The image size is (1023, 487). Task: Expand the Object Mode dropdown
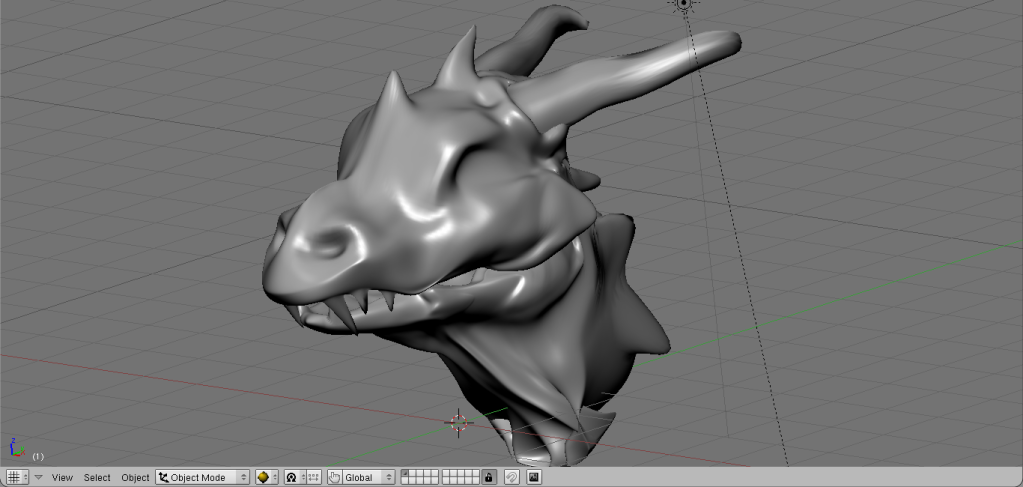tap(203, 478)
